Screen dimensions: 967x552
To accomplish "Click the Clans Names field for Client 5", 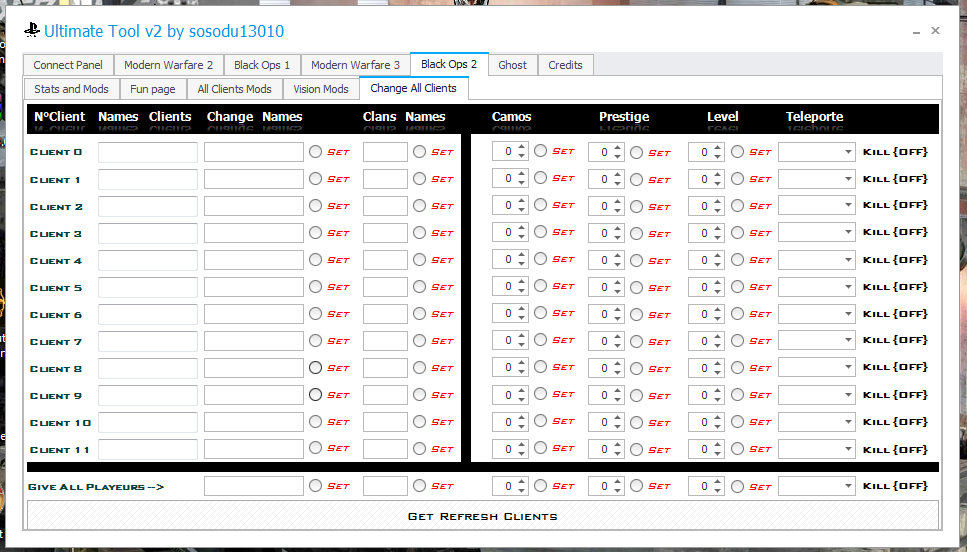I will (385, 287).
